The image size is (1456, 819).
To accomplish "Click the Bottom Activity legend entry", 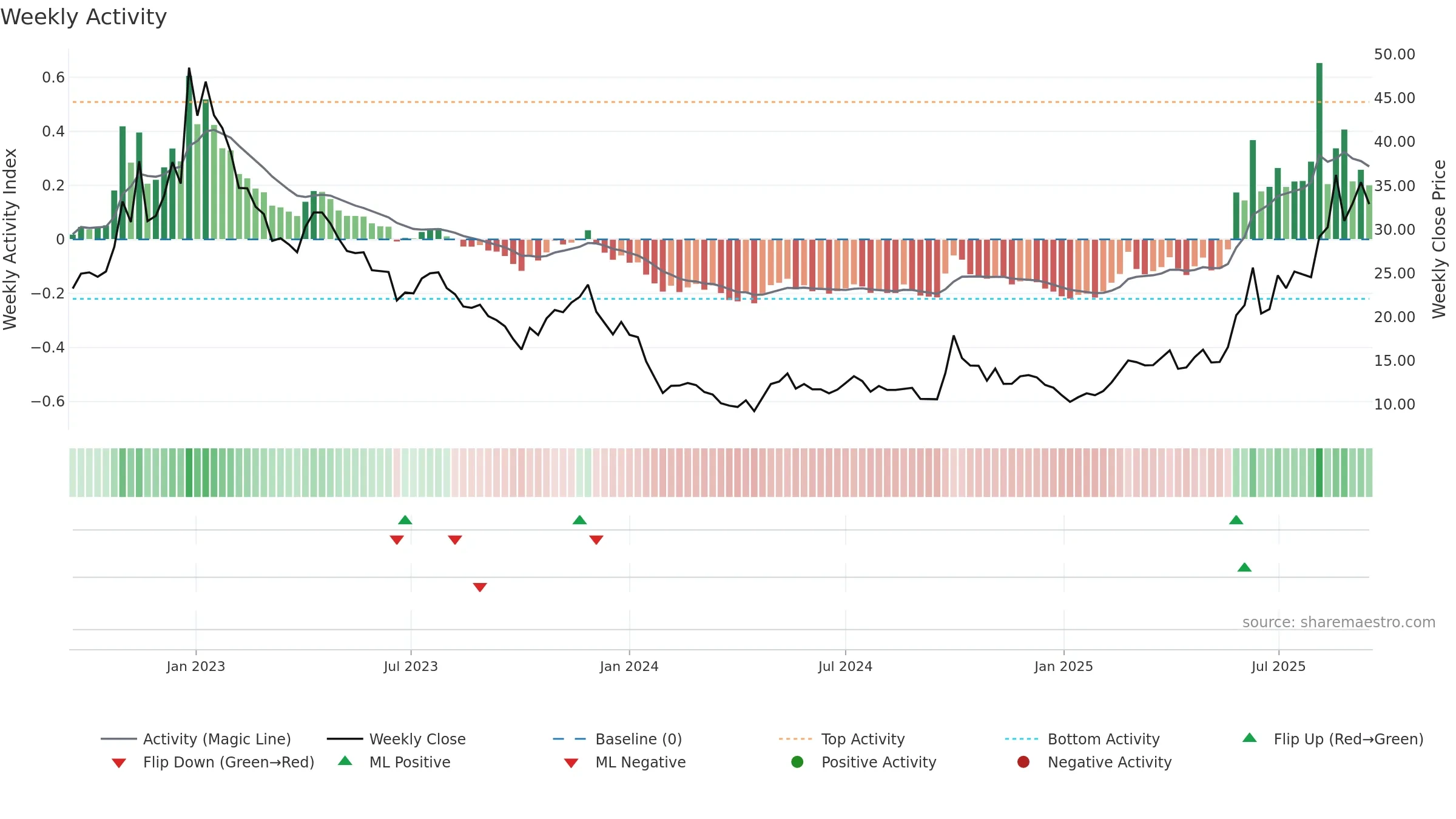I will pyautogui.click(x=1082, y=739).
